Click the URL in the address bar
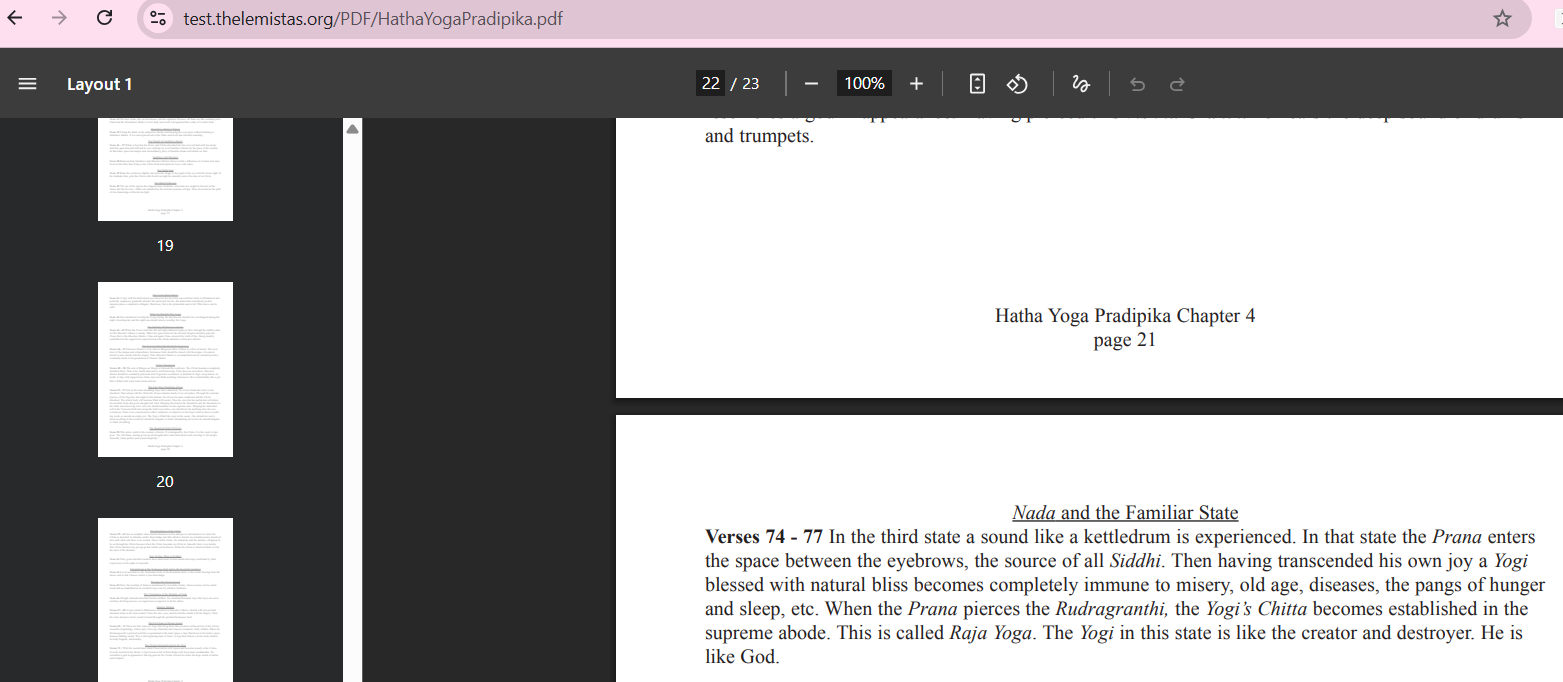Viewport: 1563px width, 682px height. (372, 19)
